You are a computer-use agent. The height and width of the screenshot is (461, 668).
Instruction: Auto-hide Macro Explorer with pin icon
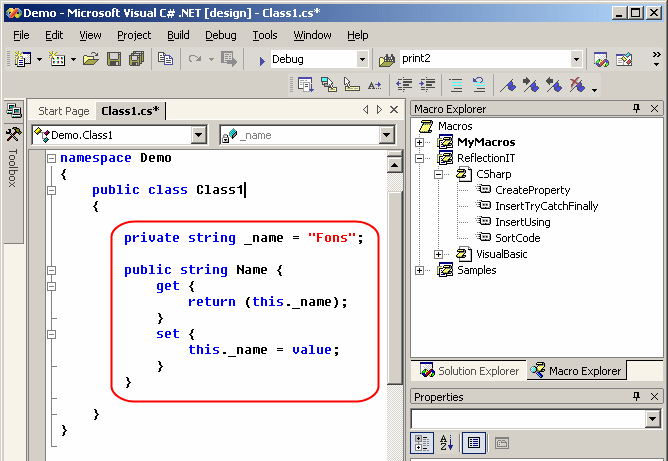pyautogui.click(x=636, y=109)
